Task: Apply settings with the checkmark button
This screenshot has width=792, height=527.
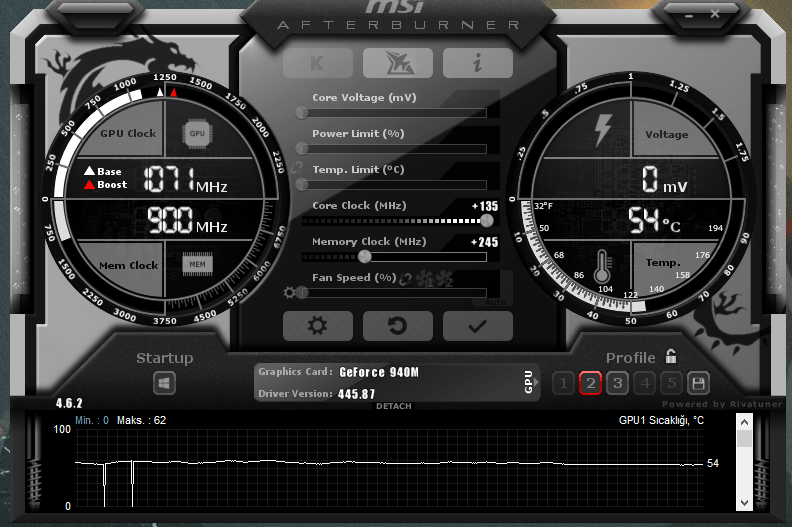Action: [478, 326]
